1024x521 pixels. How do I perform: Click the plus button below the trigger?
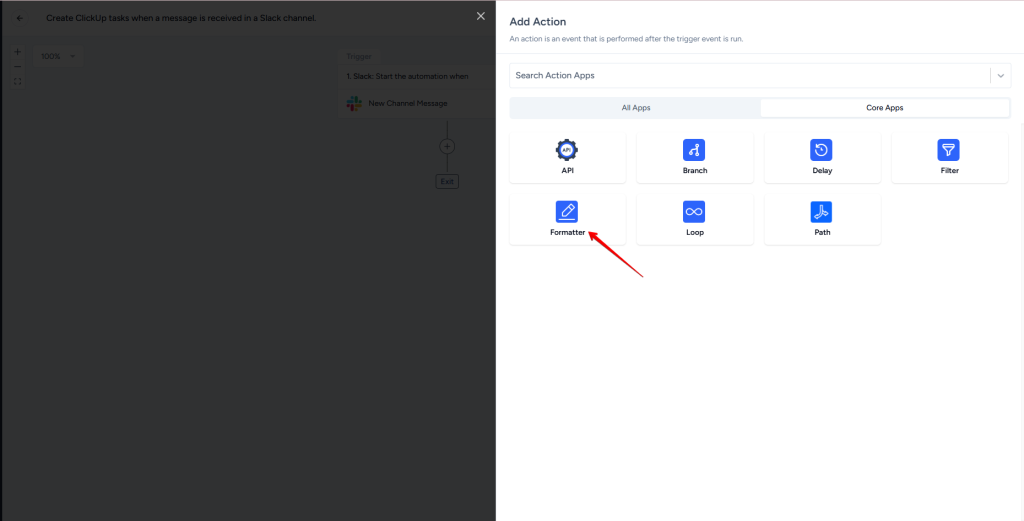coord(447,146)
